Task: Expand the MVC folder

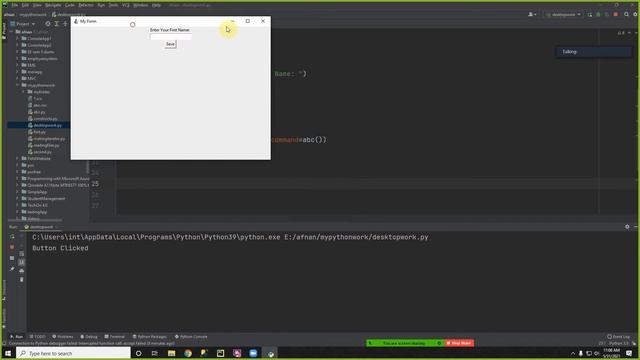Action: [x=18, y=78]
